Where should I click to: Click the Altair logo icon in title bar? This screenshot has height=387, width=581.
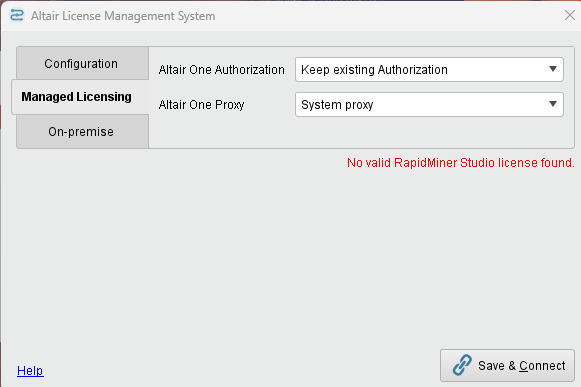pyautogui.click(x=17, y=16)
